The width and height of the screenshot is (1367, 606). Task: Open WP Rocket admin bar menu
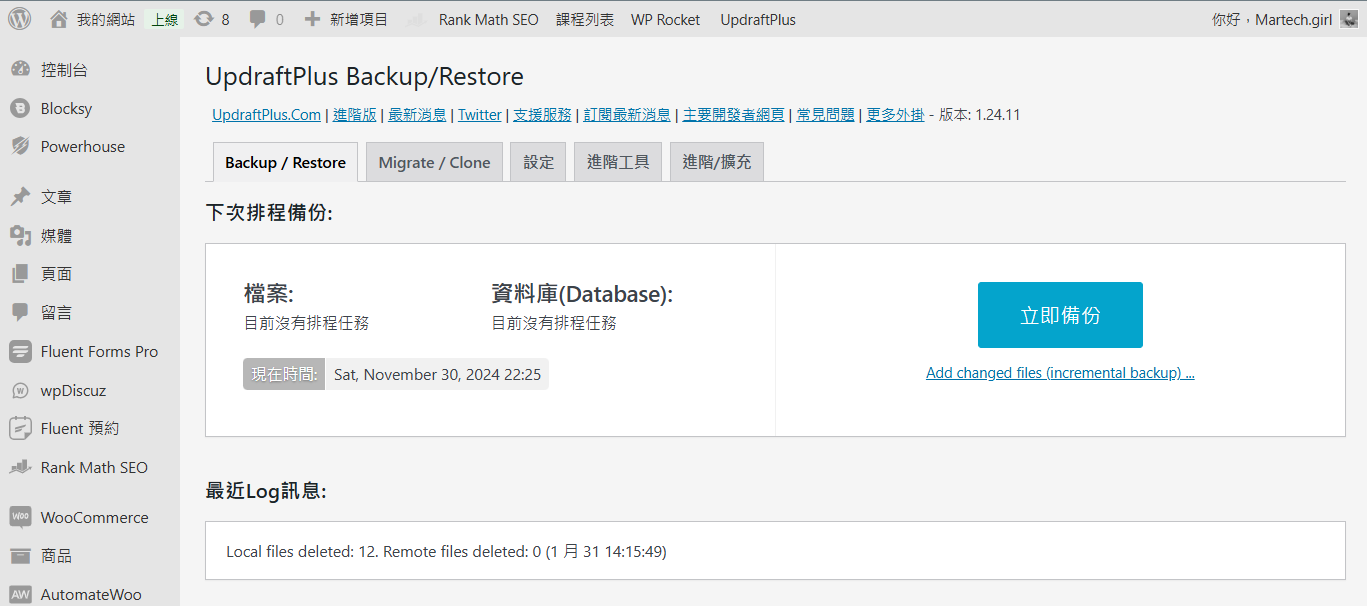point(665,19)
